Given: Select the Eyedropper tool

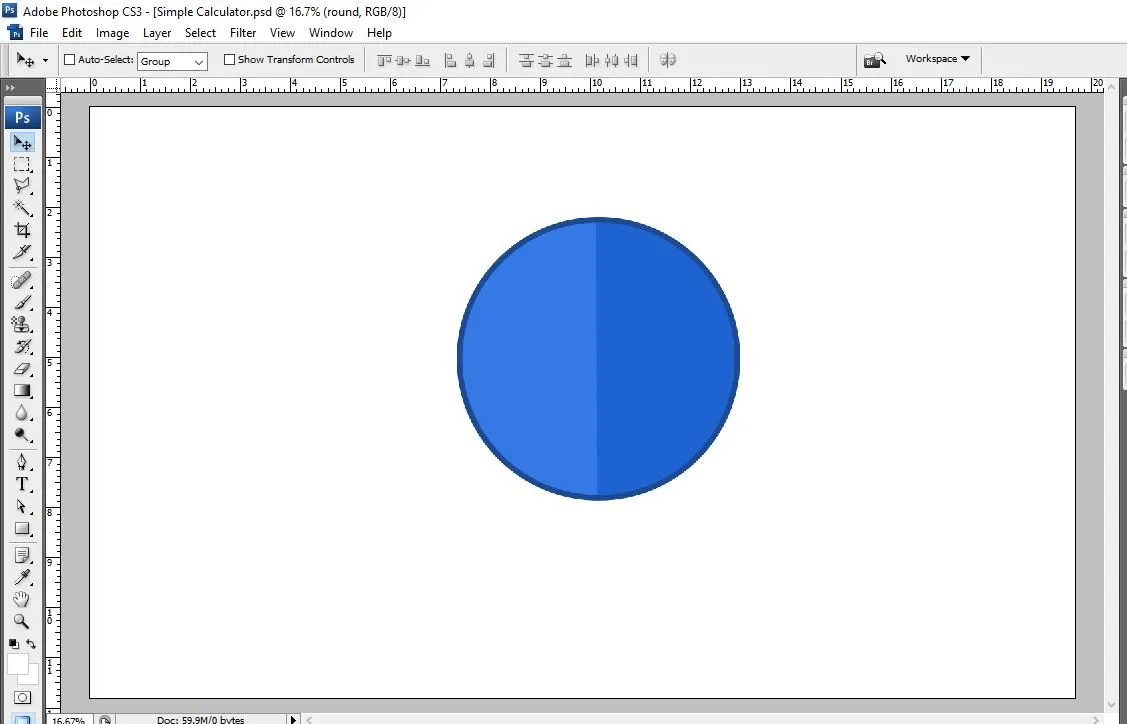Looking at the screenshot, I should point(22,577).
